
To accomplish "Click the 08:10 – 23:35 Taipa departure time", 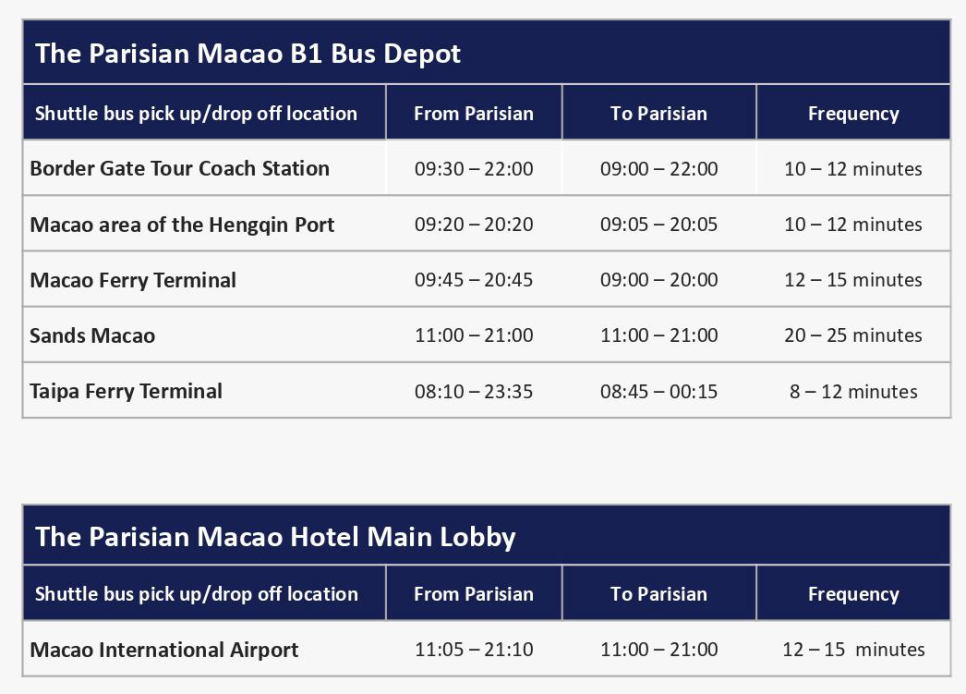I will [x=474, y=391].
